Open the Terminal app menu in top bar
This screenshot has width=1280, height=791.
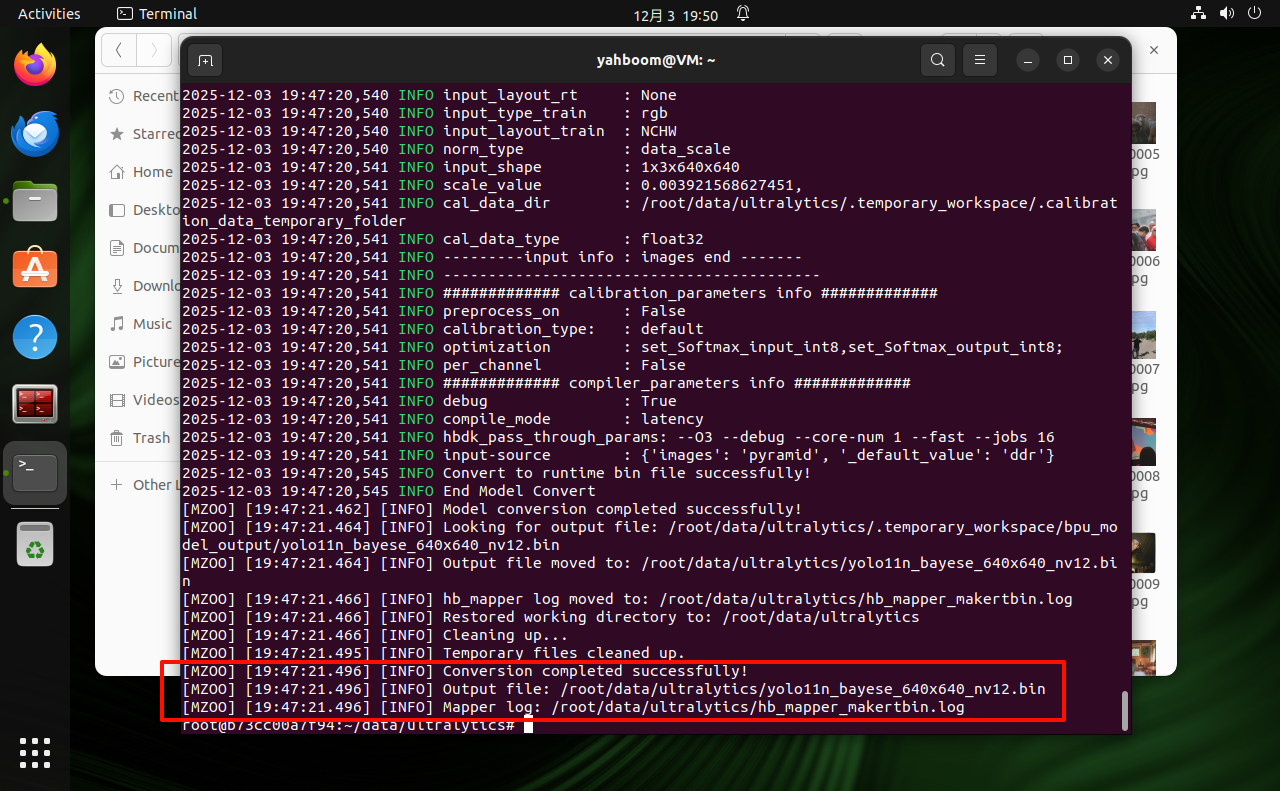click(157, 14)
